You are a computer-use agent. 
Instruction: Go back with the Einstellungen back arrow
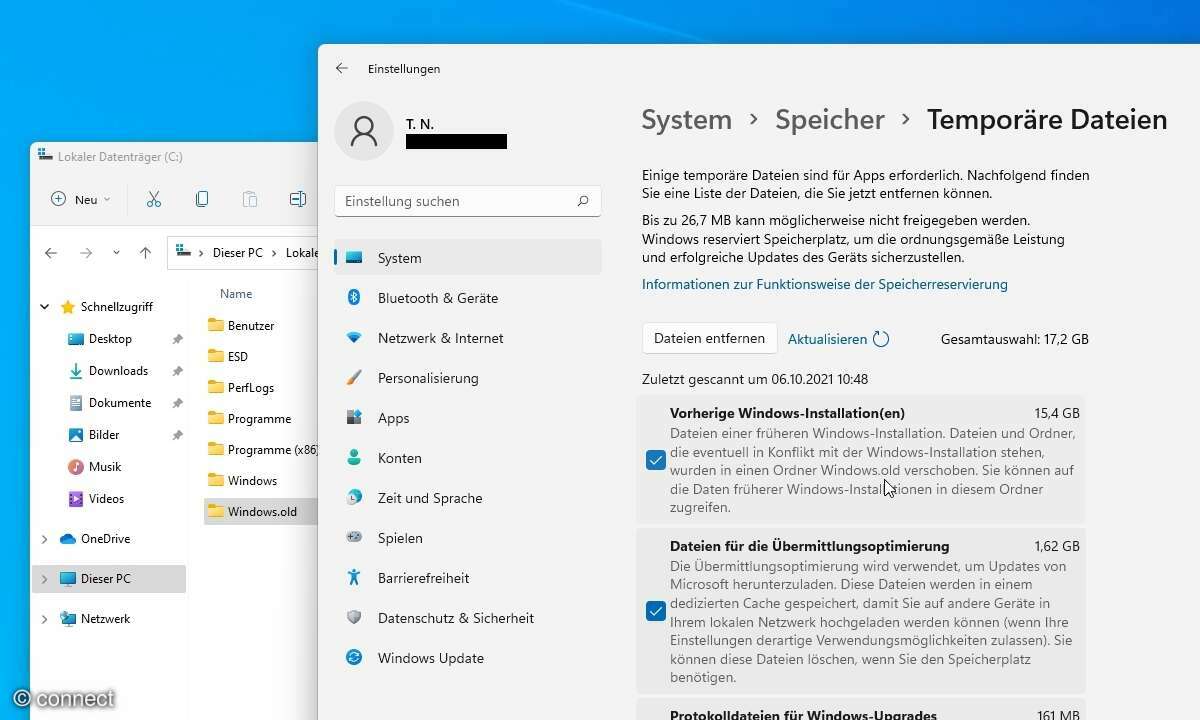click(342, 68)
